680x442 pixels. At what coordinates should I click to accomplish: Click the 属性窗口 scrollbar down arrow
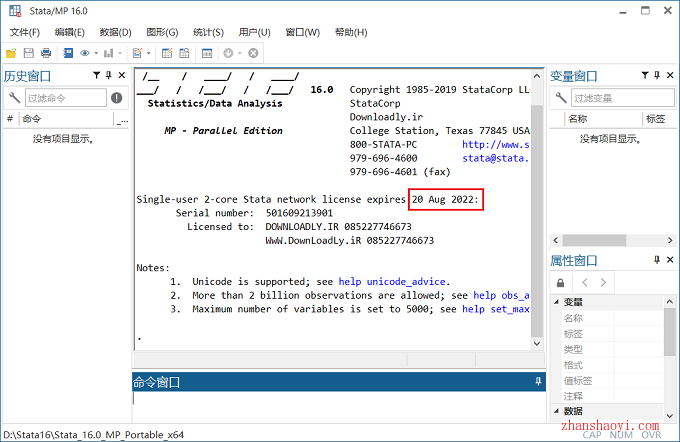(x=670, y=416)
